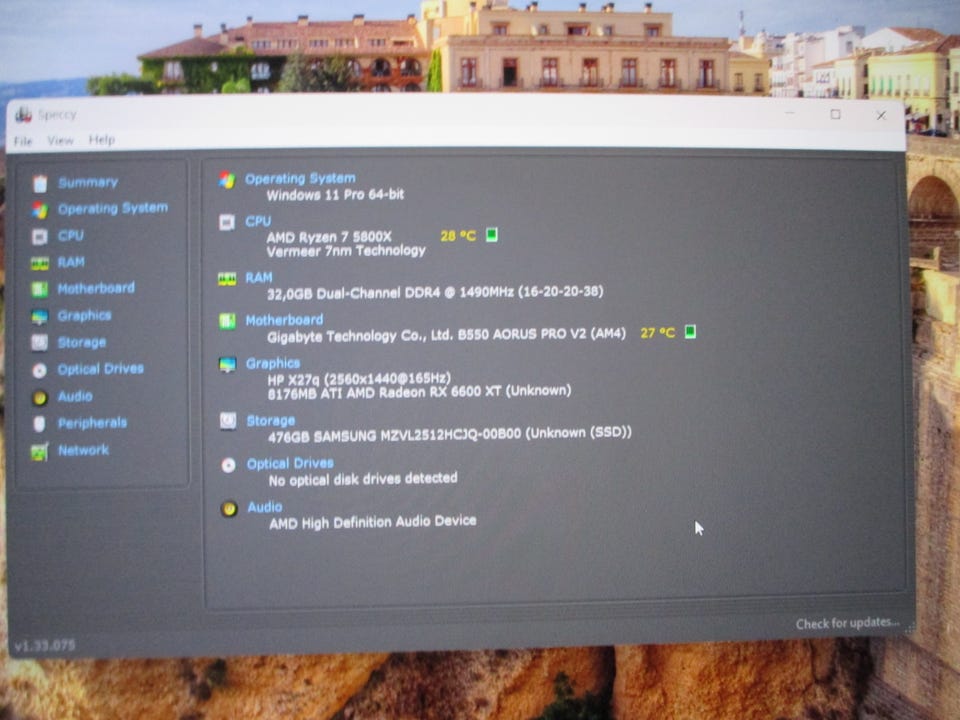Click the 28 °C CPU temperature value
This screenshot has width=960, height=720.
click(x=458, y=236)
